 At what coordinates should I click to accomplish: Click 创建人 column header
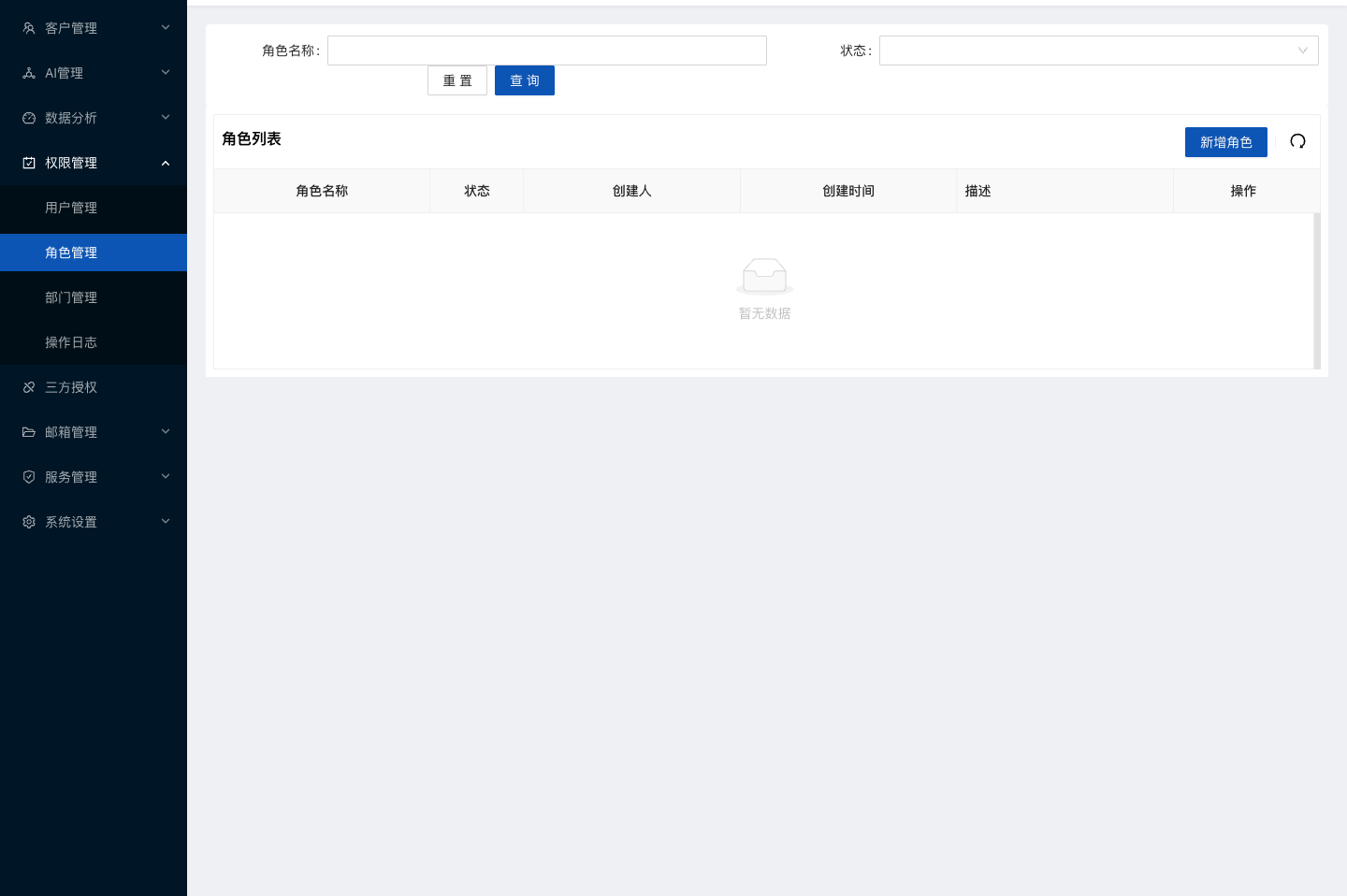coord(632,191)
